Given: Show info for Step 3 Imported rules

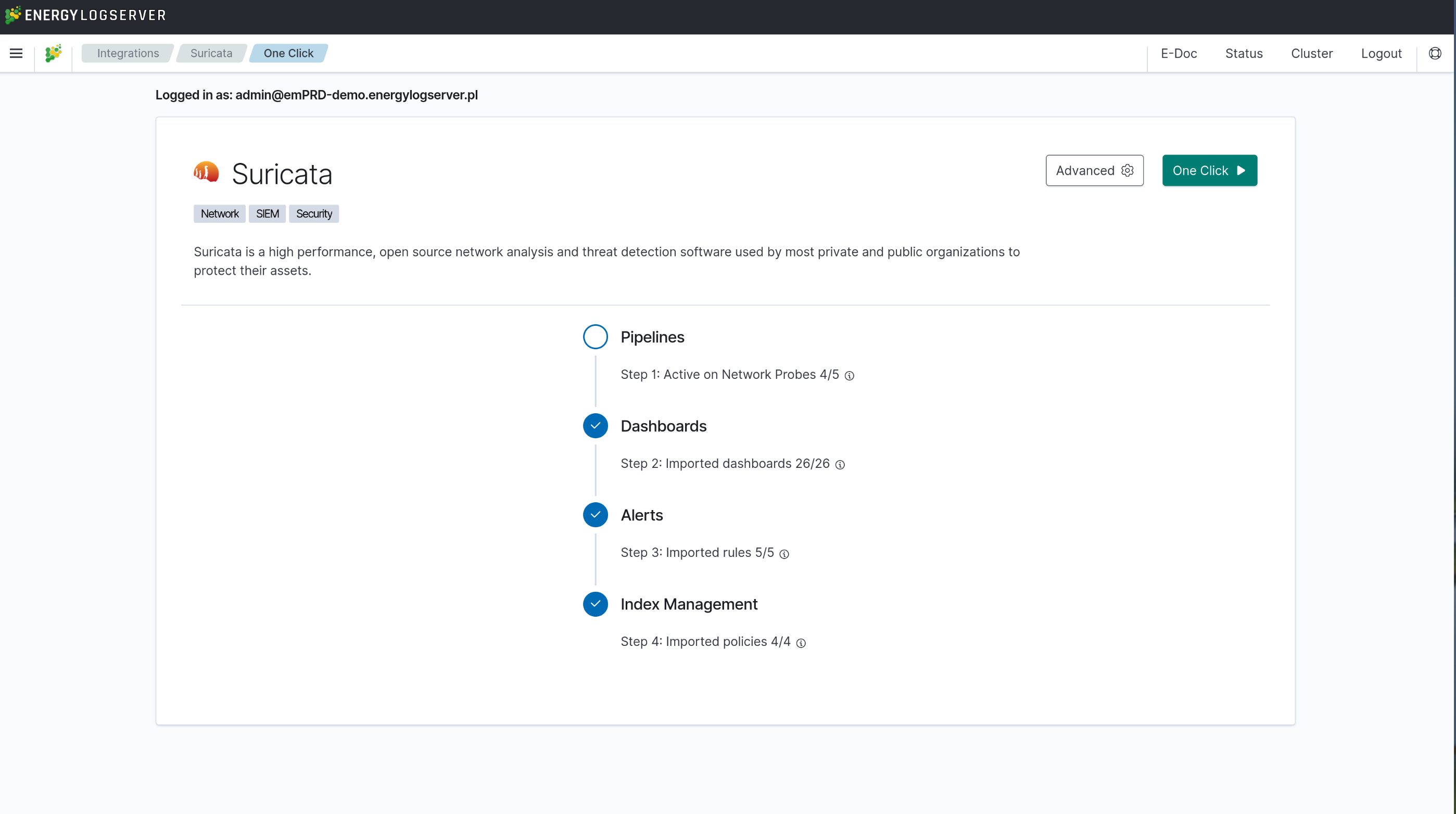Looking at the screenshot, I should (x=784, y=554).
